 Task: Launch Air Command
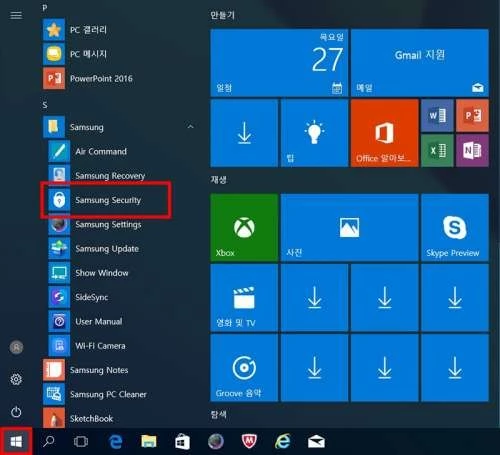[x=123, y=151]
